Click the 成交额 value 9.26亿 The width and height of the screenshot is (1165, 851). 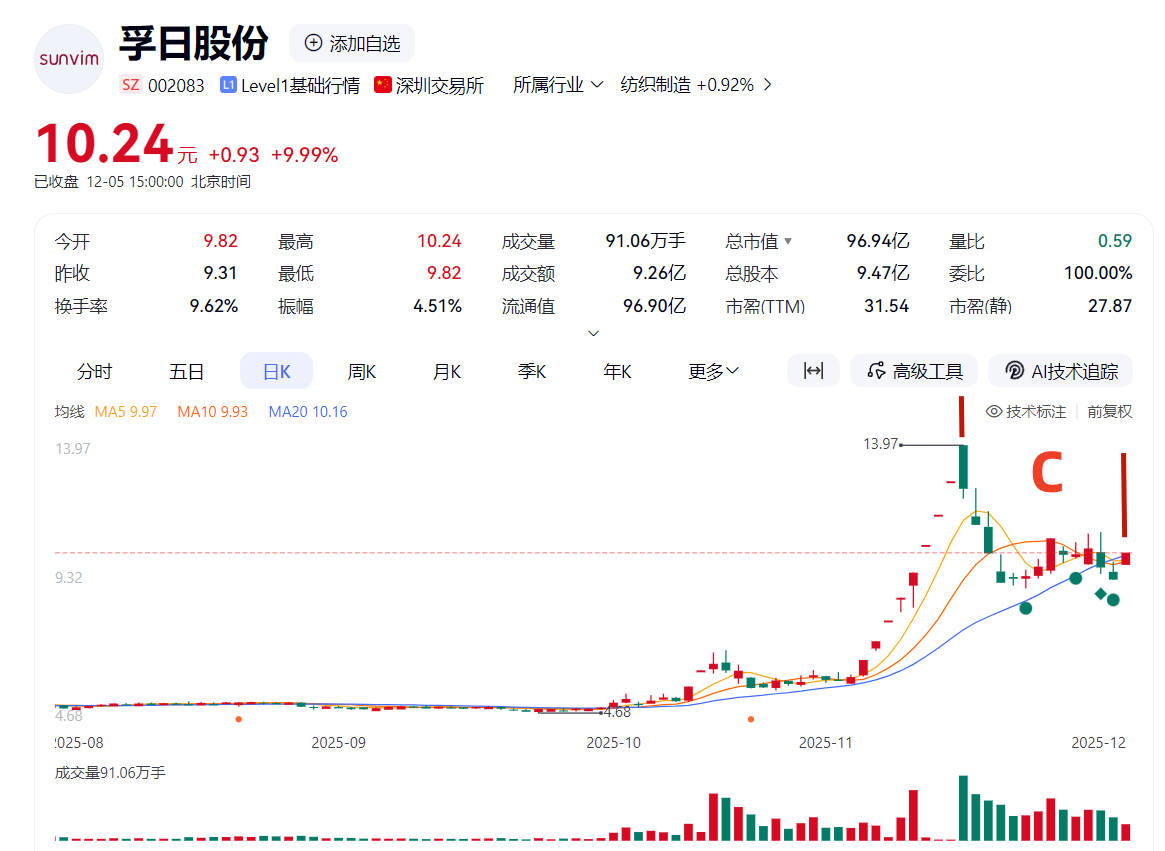[659, 274]
